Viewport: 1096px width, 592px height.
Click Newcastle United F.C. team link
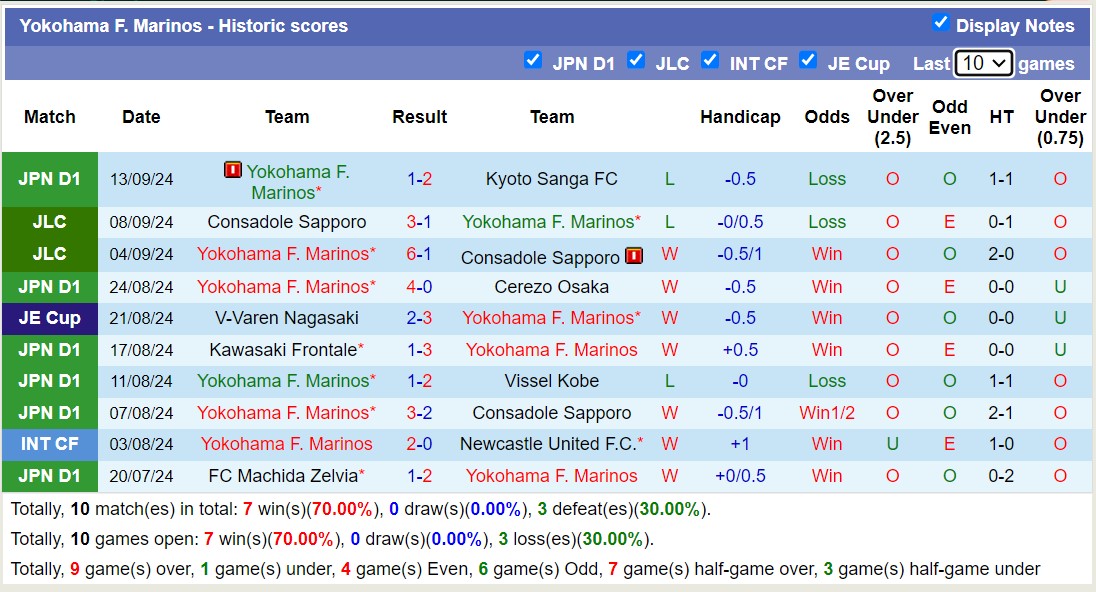pyautogui.click(x=548, y=444)
